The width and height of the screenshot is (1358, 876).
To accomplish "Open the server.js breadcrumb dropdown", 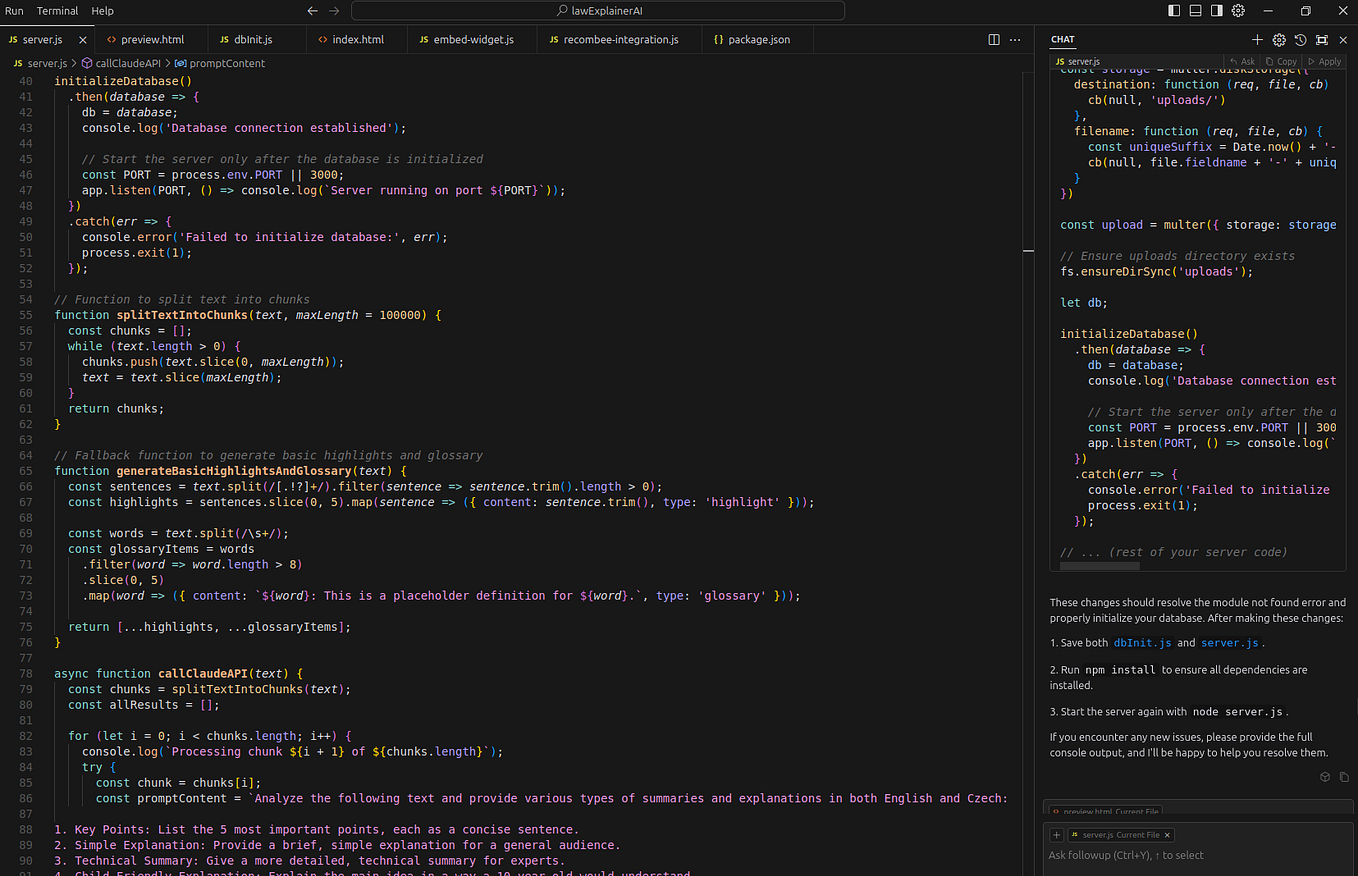I will (x=47, y=63).
